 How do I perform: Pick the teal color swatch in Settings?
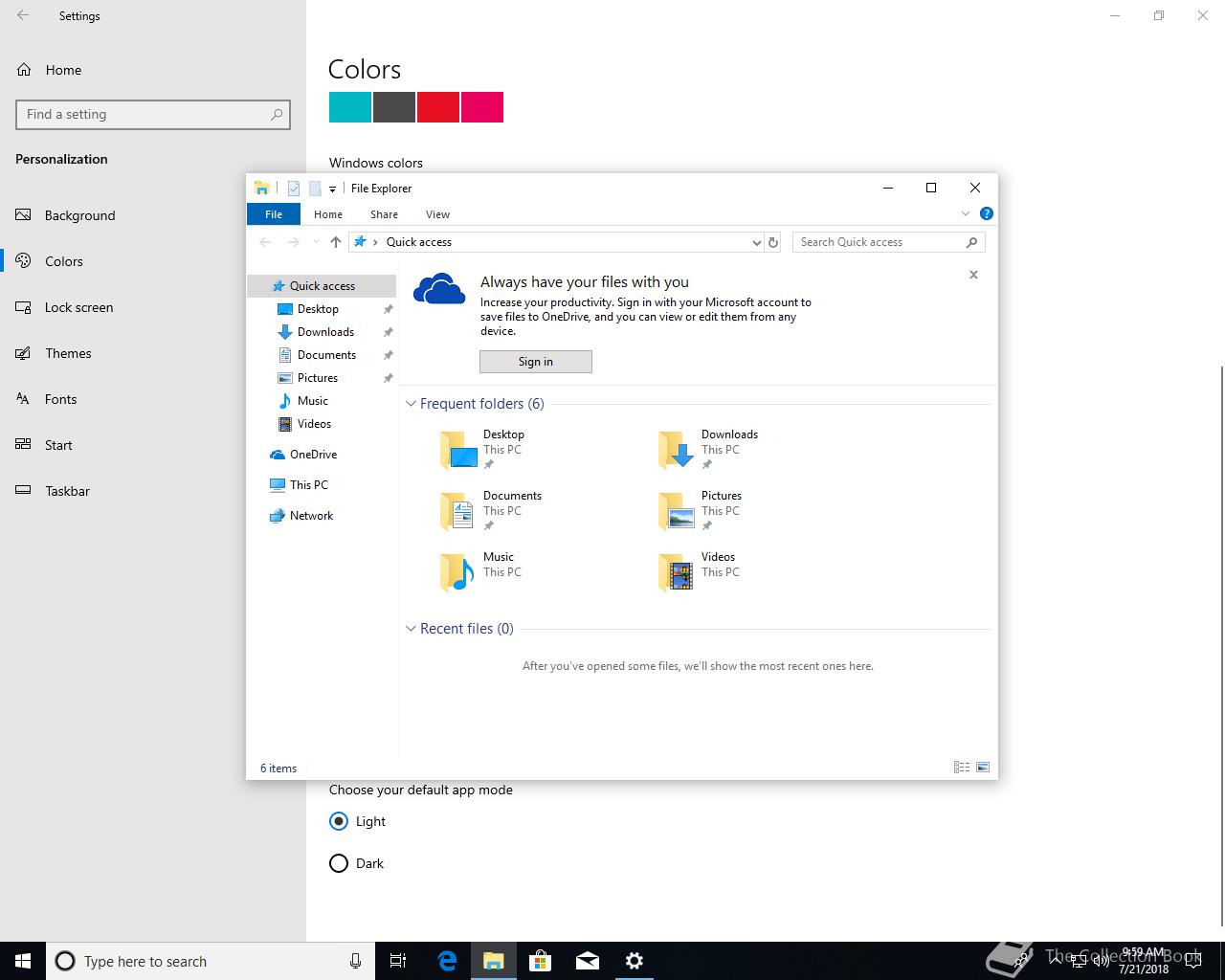[350, 107]
